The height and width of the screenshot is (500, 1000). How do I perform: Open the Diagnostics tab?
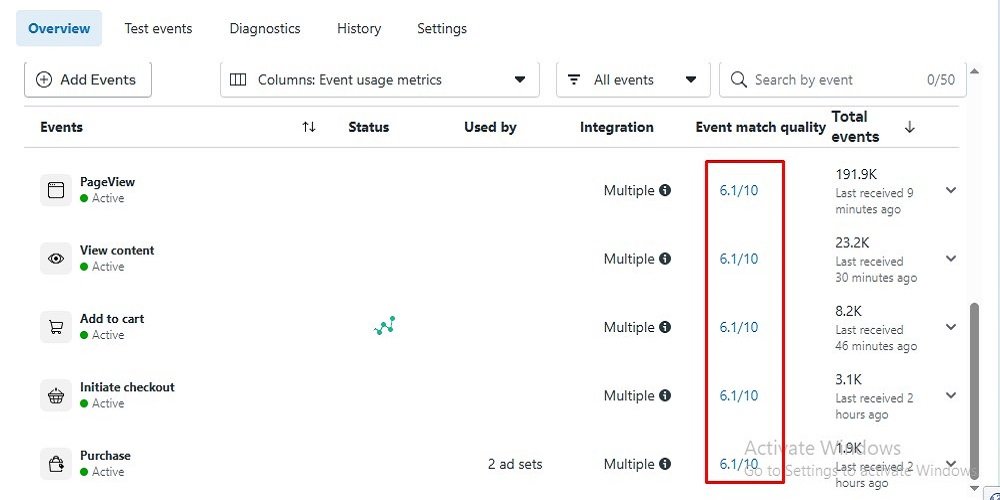pyautogui.click(x=265, y=29)
